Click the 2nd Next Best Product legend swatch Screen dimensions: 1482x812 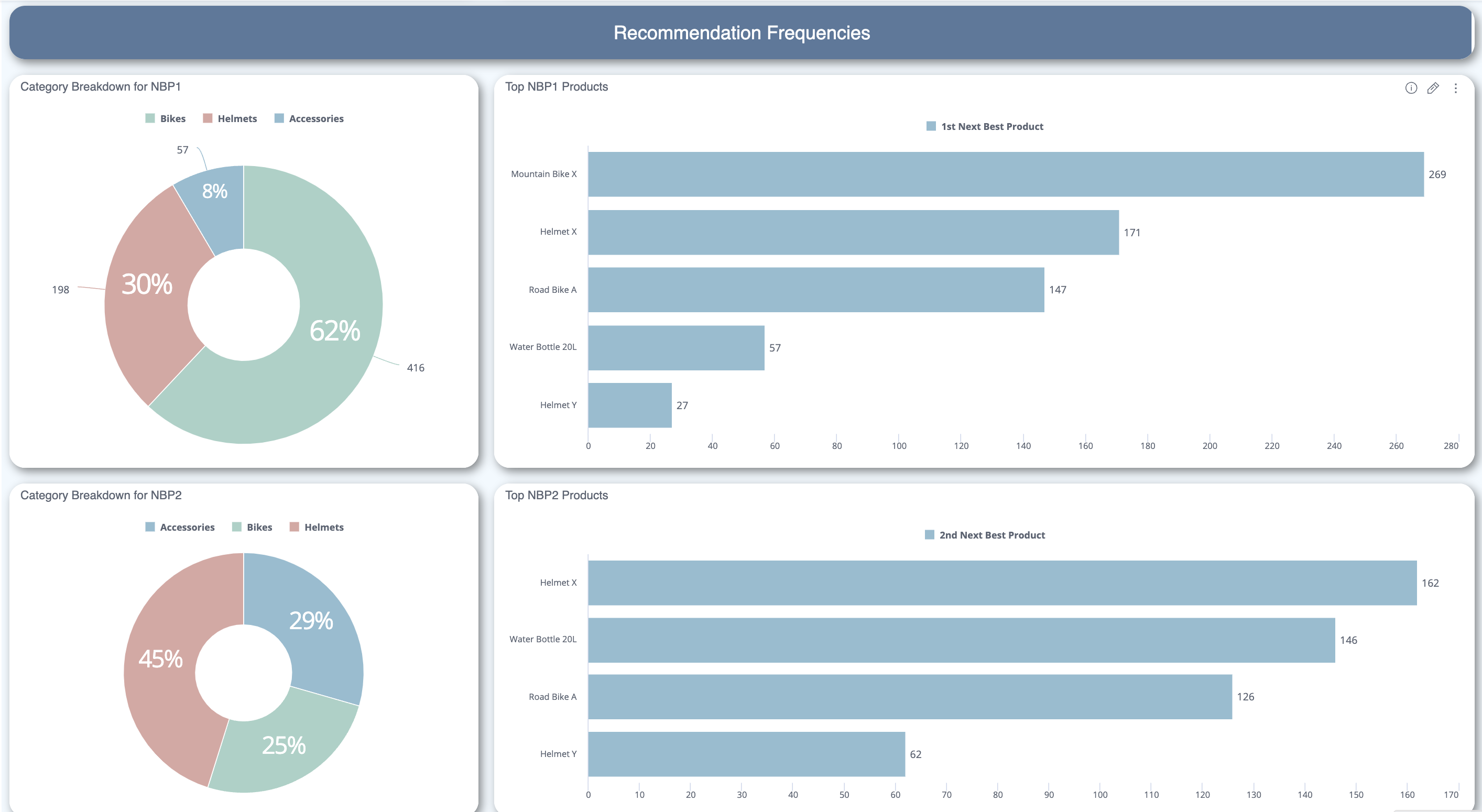pos(929,535)
